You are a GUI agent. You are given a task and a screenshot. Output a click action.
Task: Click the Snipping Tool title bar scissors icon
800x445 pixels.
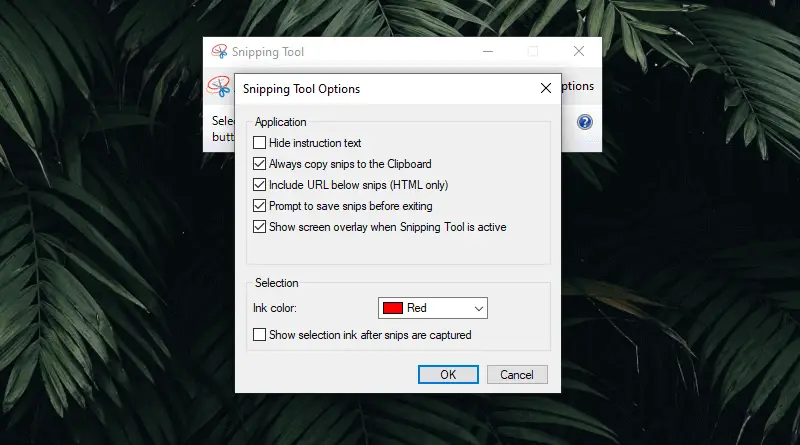219,51
